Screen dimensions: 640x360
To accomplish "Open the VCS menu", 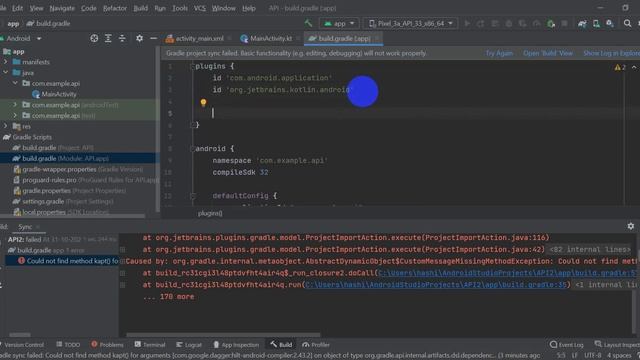I will click(200, 8).
